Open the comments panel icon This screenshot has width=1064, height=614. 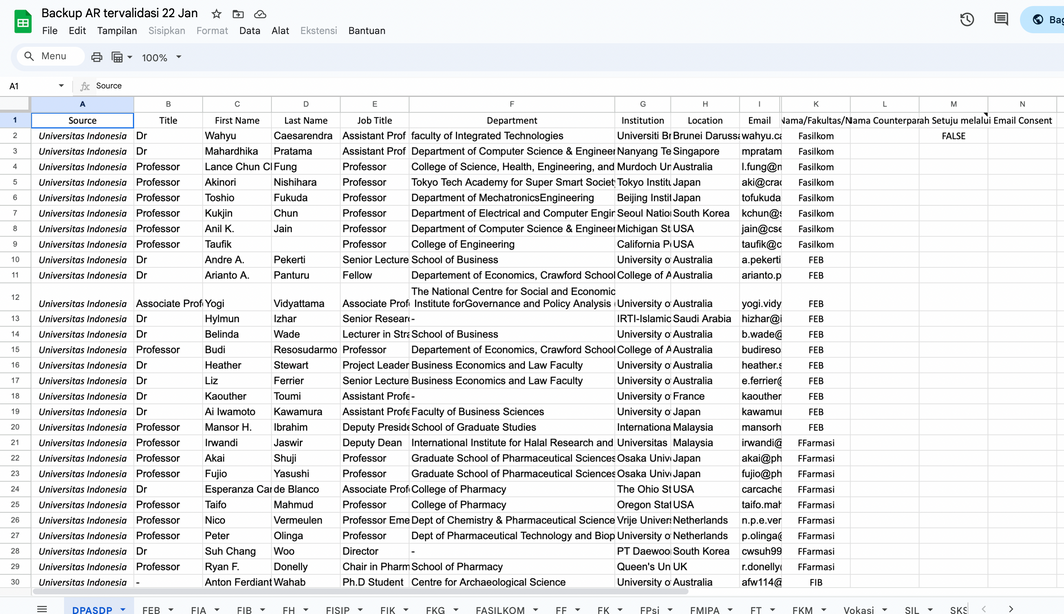pyautogui.click(x=1001, y=20)
